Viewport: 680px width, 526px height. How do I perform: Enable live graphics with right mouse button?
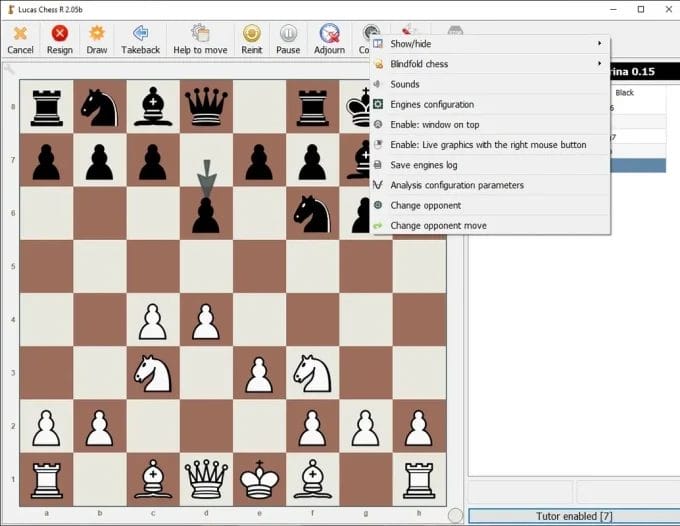coord(488,145)
